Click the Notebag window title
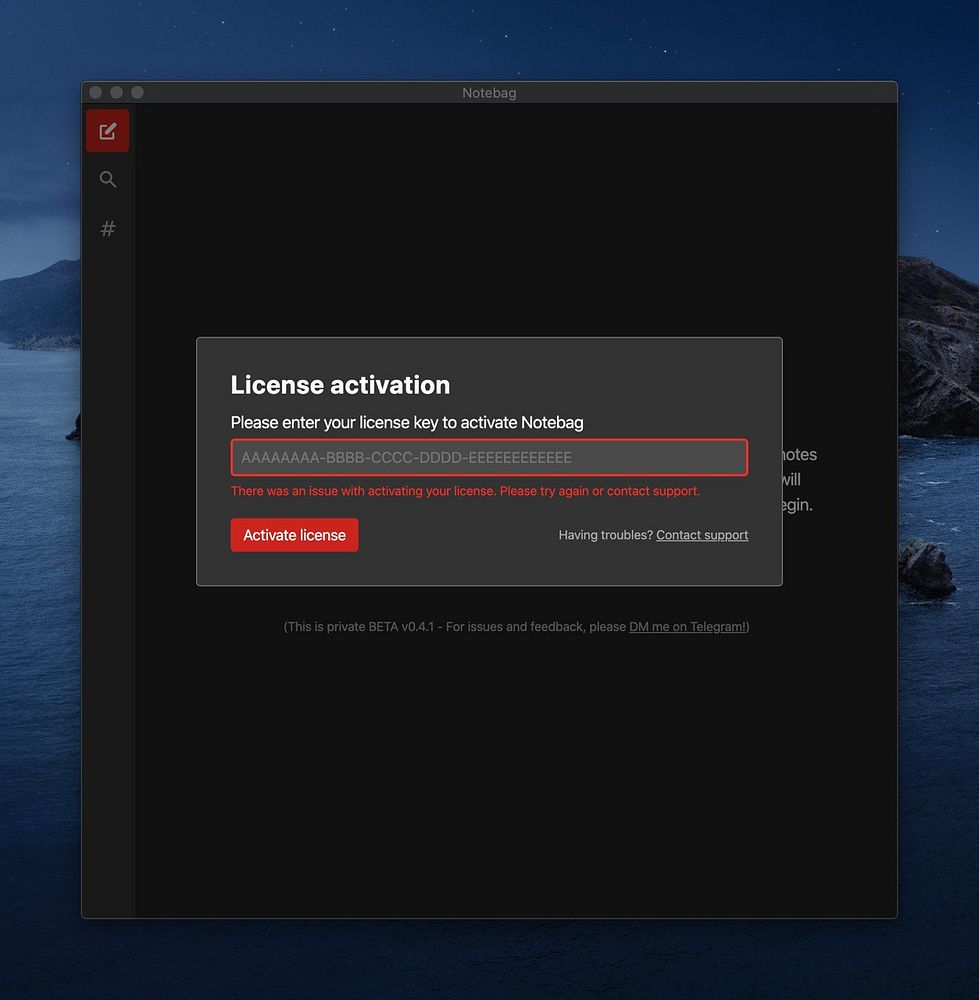The width and height of the screenshot is (979, 1000). pyautogui.click(x=489, y=93)
